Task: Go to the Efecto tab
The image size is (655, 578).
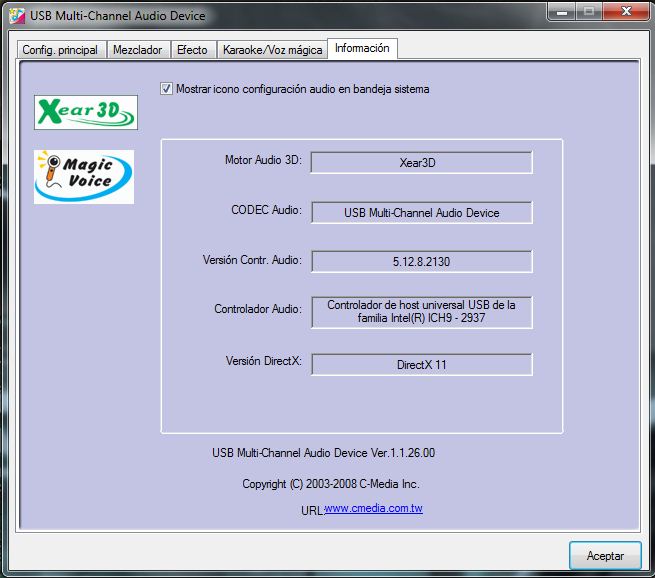Action: click(x=191, y=50)
